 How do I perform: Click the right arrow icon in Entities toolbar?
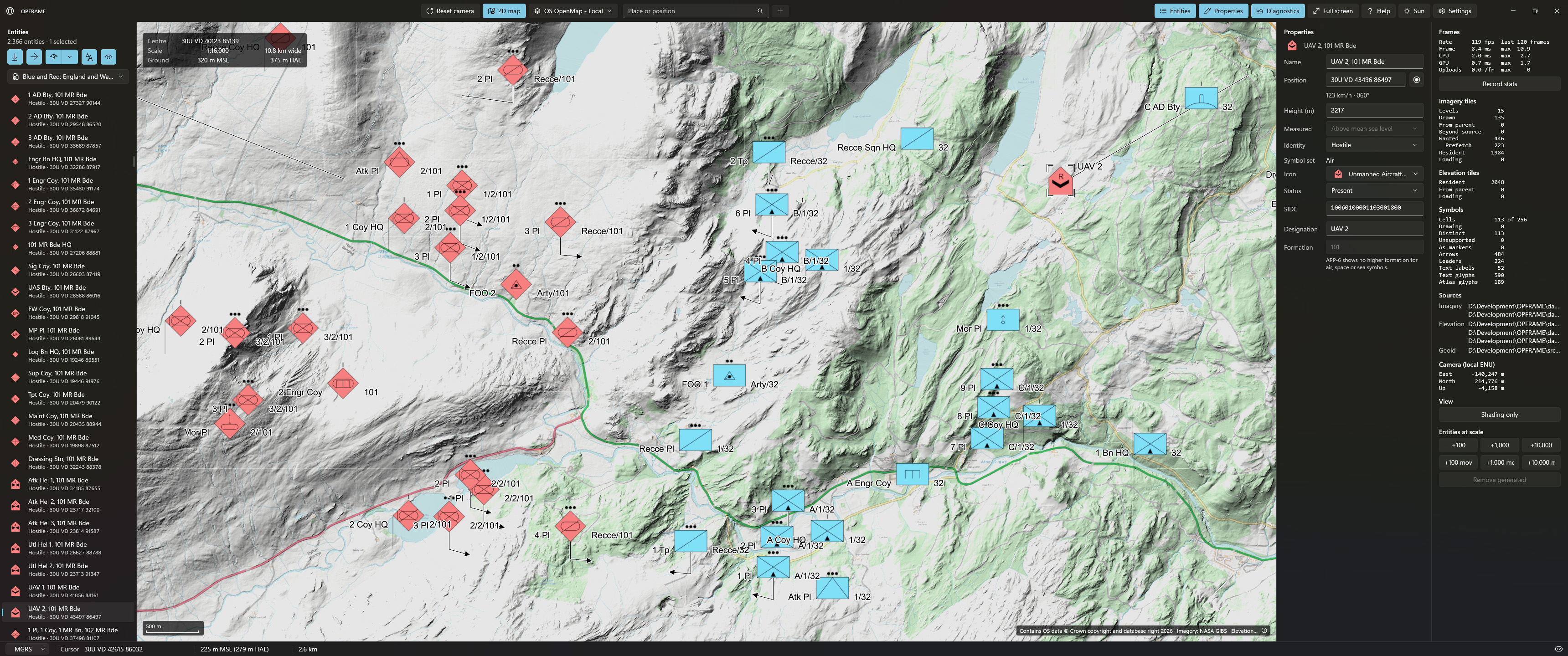click(x=34, y=56)
